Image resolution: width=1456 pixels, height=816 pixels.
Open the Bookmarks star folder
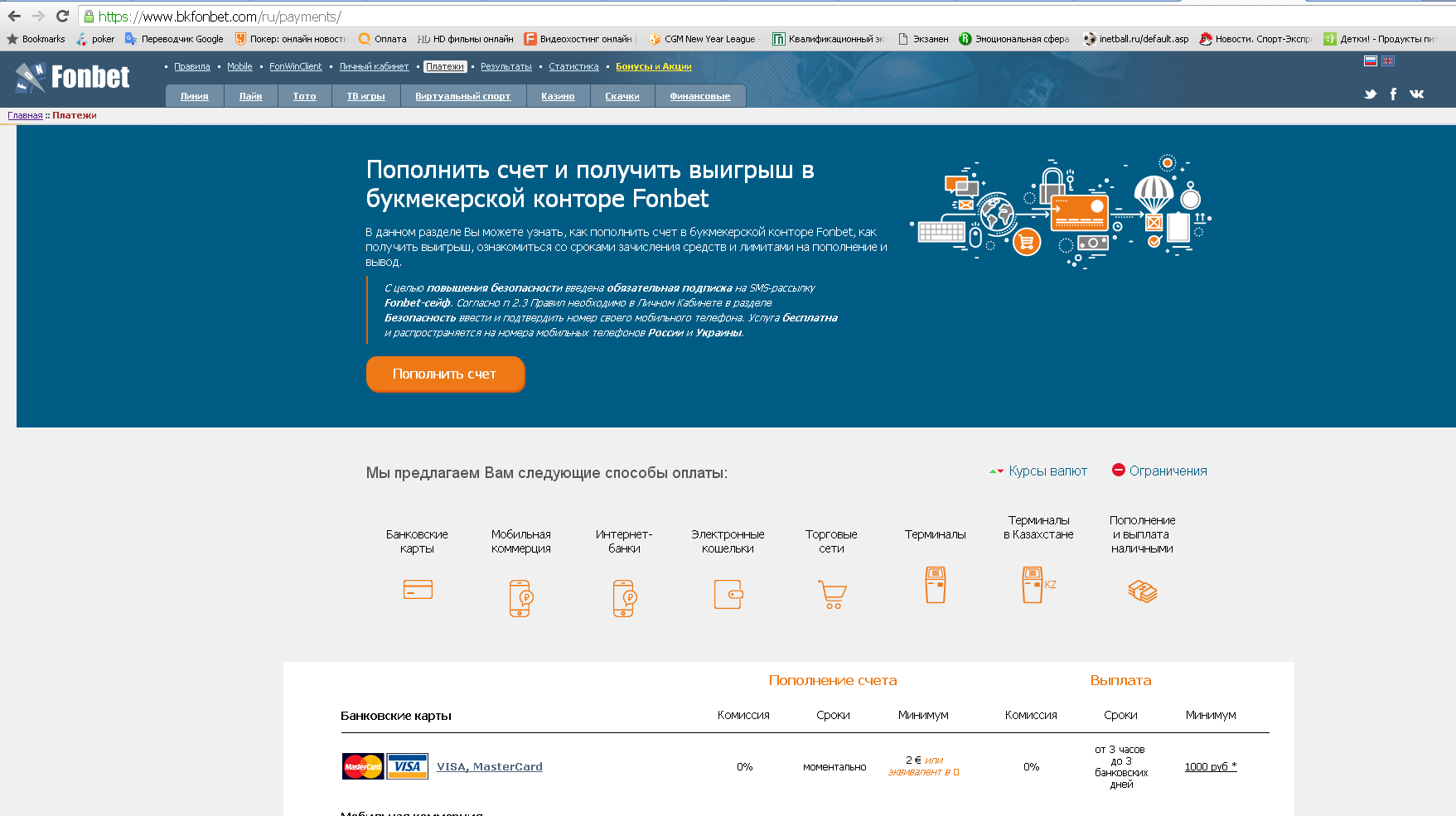coord(36,39)
